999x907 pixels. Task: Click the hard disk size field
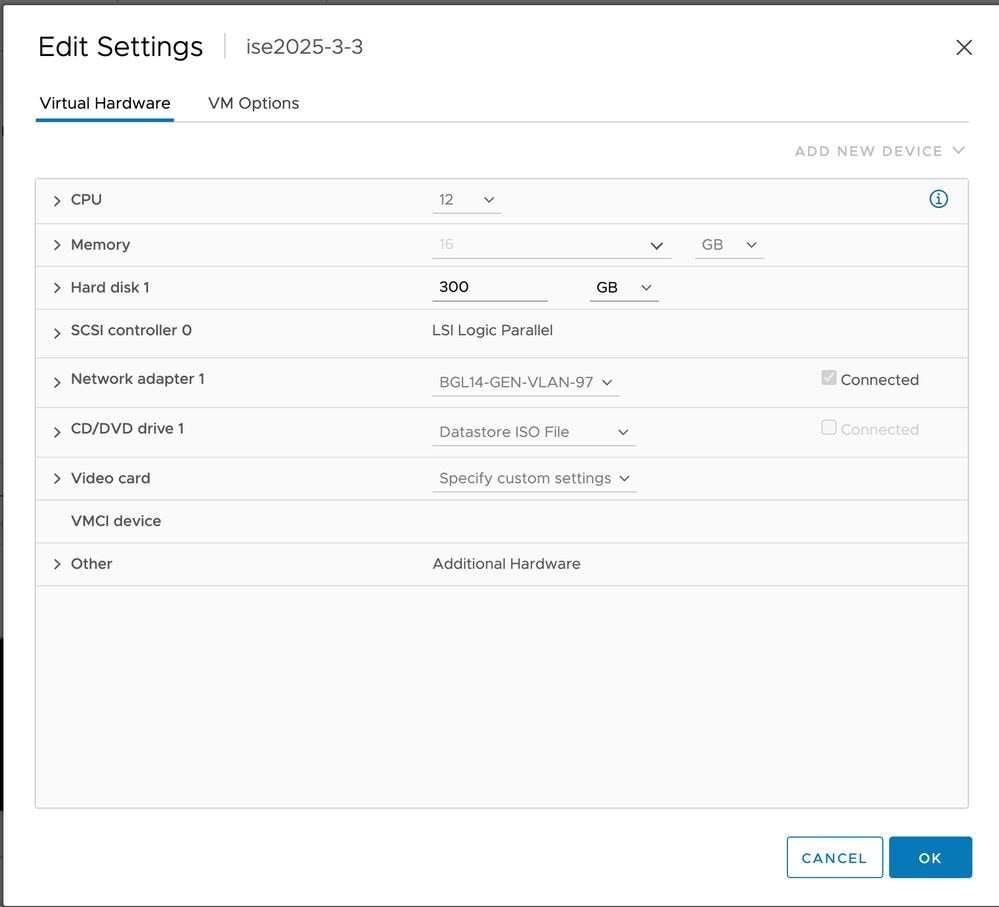tap(489, 287)
